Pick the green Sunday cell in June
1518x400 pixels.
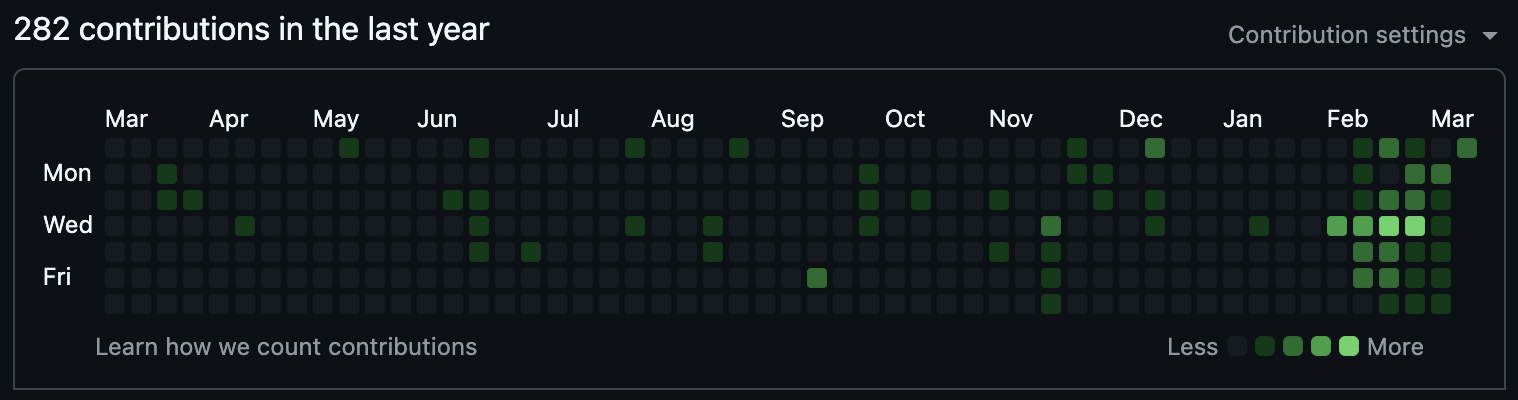pyautogui.click(x=479, y=148)
